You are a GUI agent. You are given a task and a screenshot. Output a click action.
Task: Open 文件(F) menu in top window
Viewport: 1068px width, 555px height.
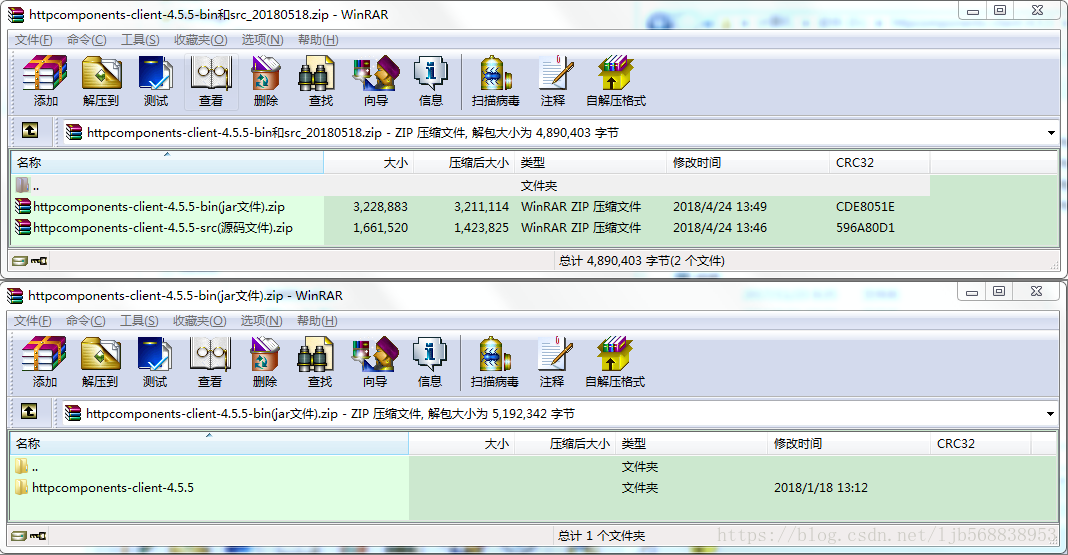[33, 39]
